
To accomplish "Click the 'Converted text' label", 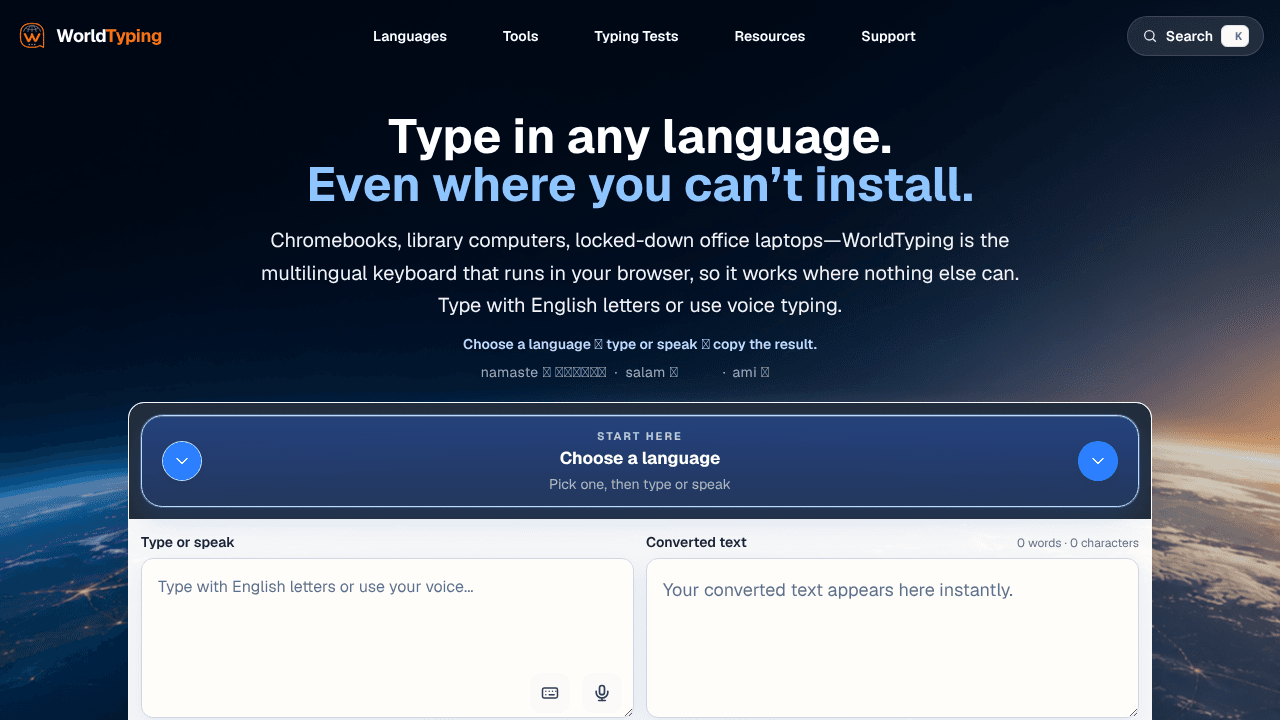I will coord(696,542).
